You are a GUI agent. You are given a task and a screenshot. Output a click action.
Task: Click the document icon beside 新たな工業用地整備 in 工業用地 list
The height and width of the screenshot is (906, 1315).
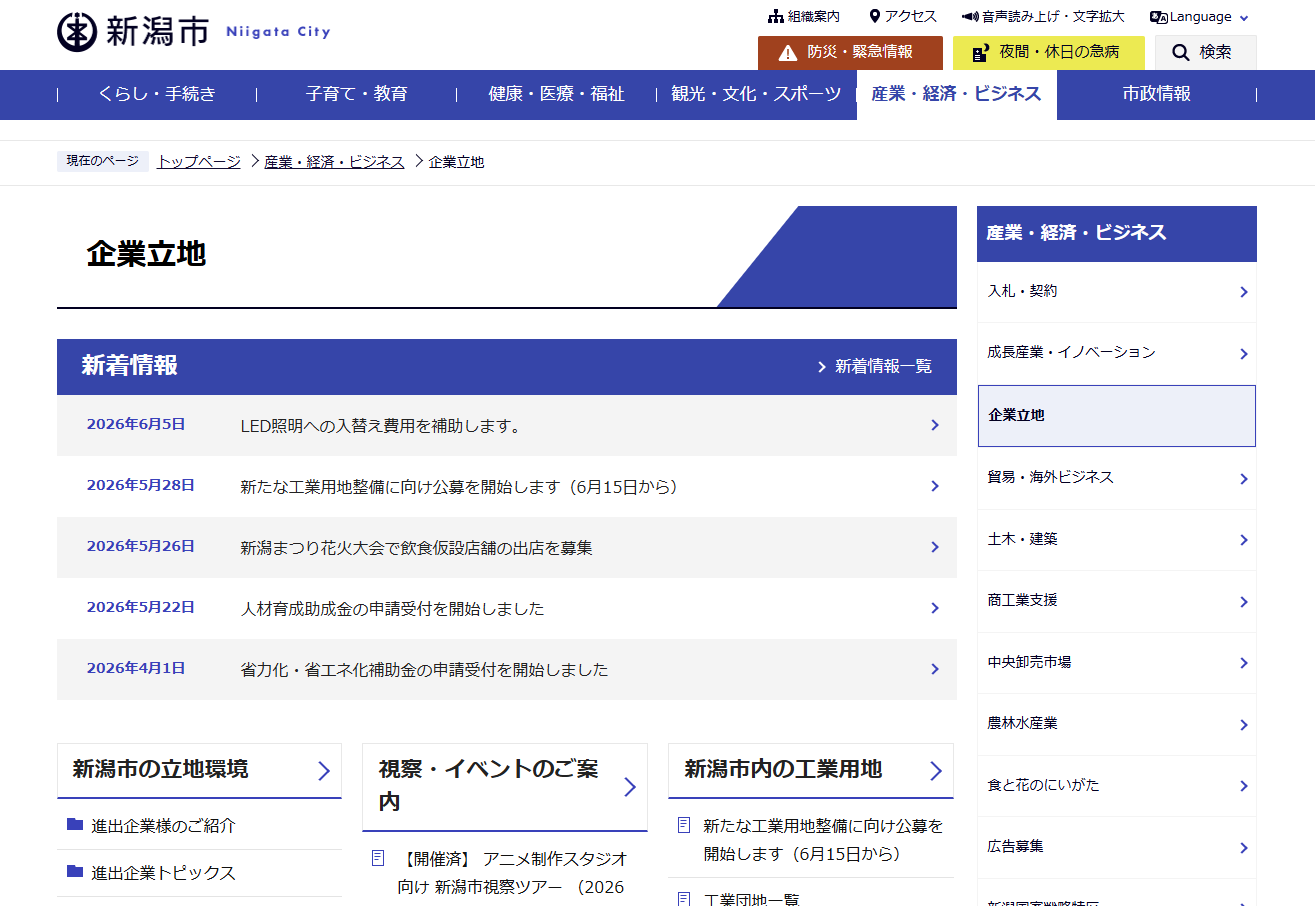(684, 825)
